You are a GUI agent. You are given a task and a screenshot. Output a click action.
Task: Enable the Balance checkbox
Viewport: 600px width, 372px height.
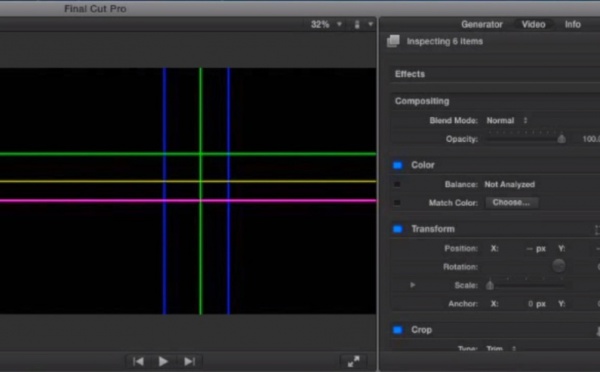[x=397, y=184]
